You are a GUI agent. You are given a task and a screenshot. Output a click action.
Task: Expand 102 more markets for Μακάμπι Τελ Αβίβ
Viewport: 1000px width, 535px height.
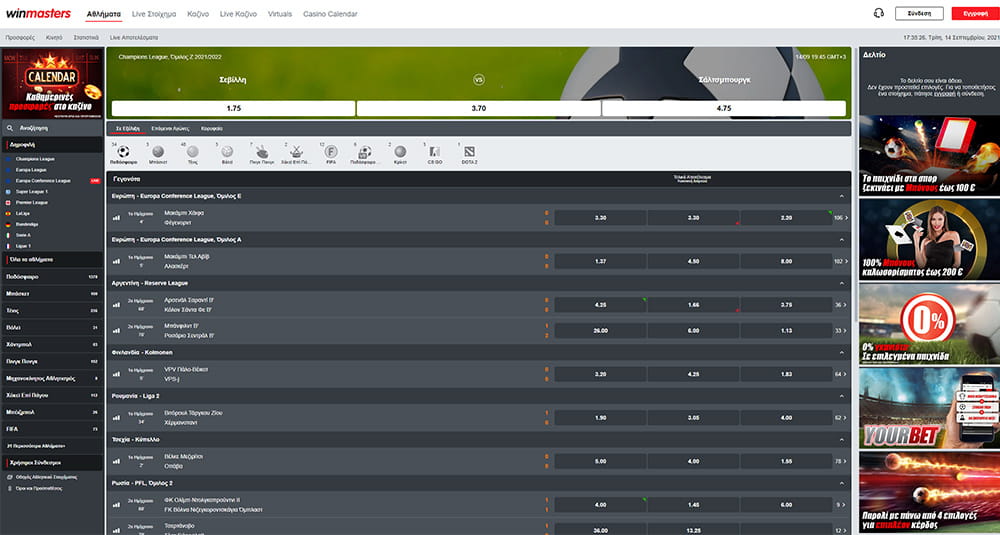coord(841,261)
